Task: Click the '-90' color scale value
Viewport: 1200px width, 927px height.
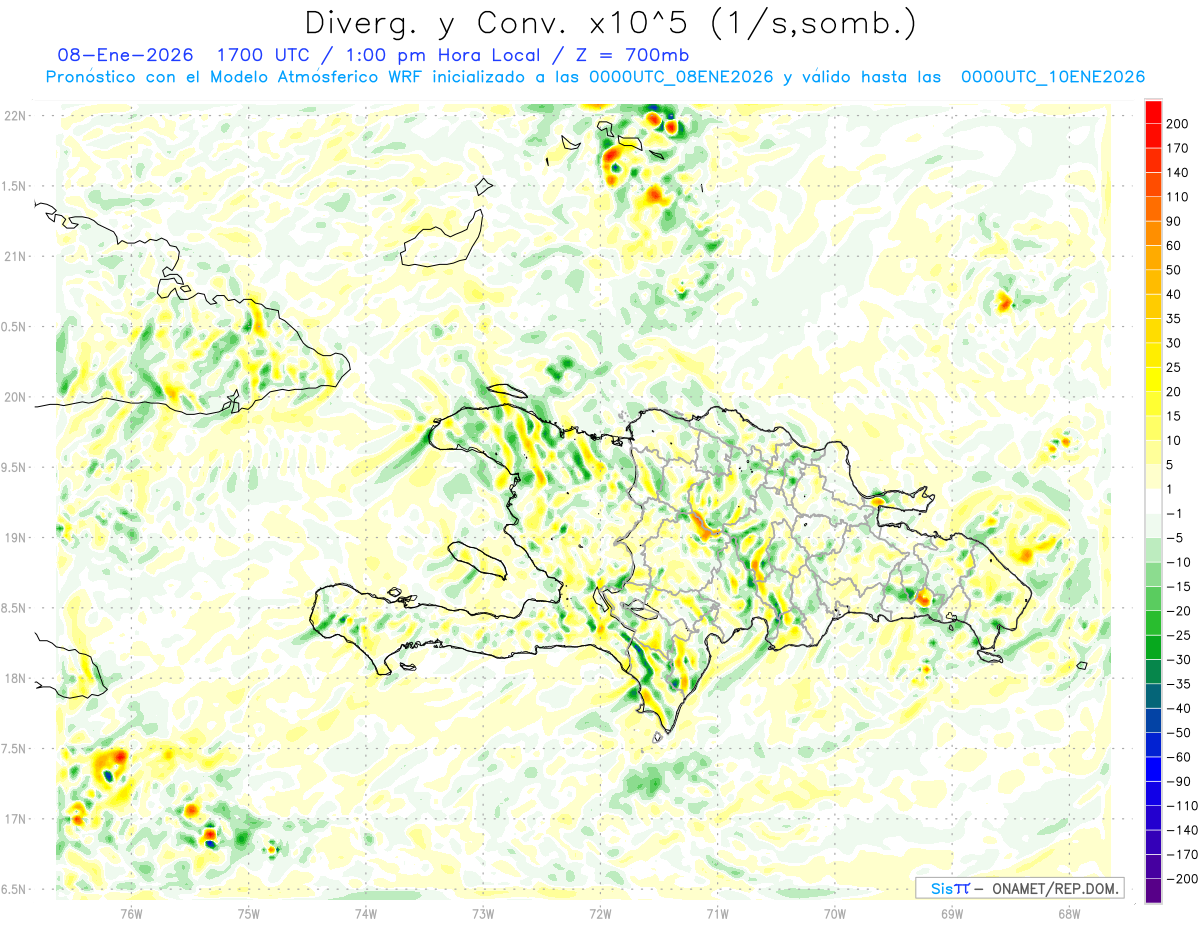Action: tap(1178, 781)
